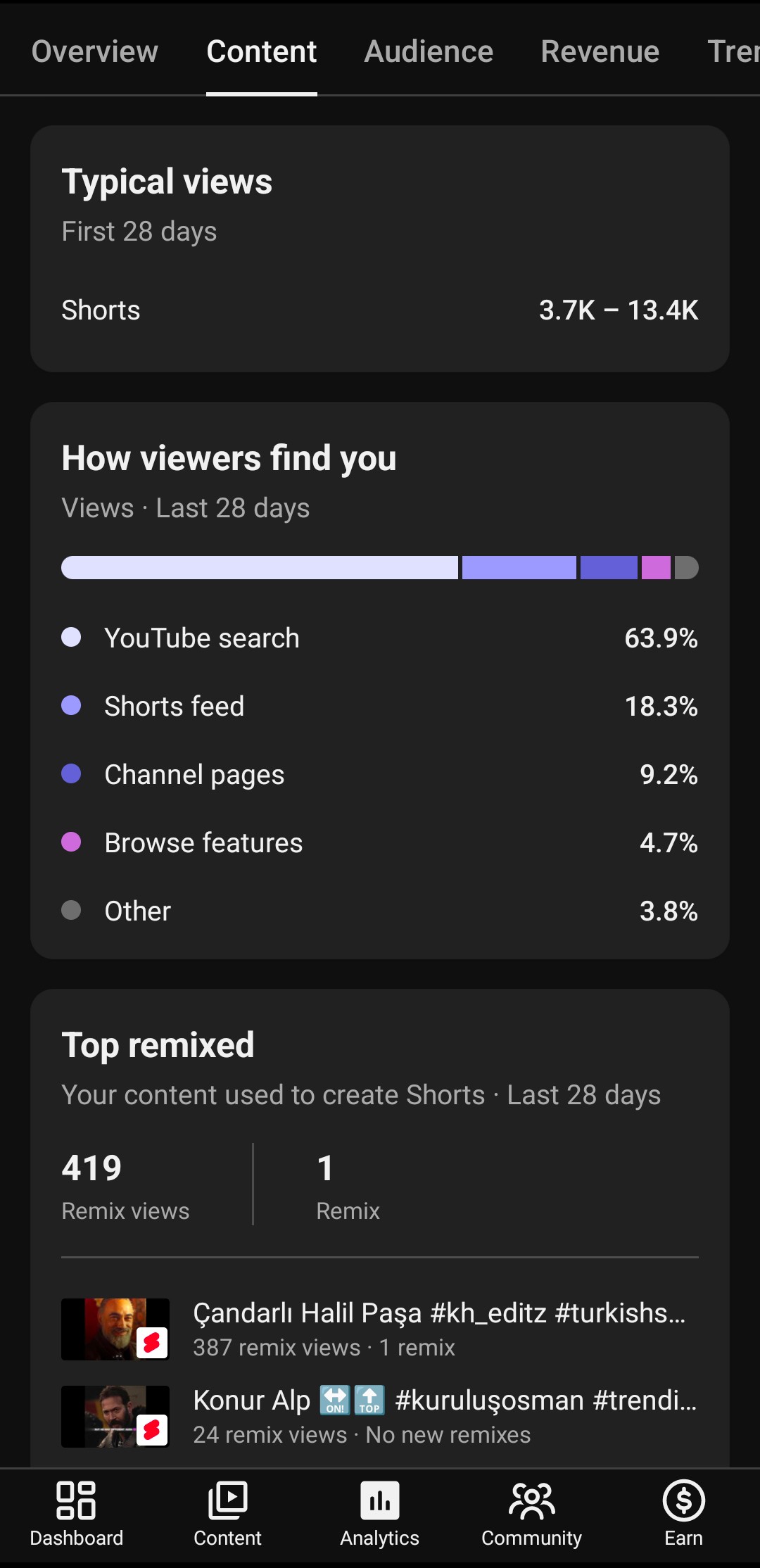The width and height of the screenshot is (760, 1568).
Task: Open the Community people icon
Action: point(532,1500)
